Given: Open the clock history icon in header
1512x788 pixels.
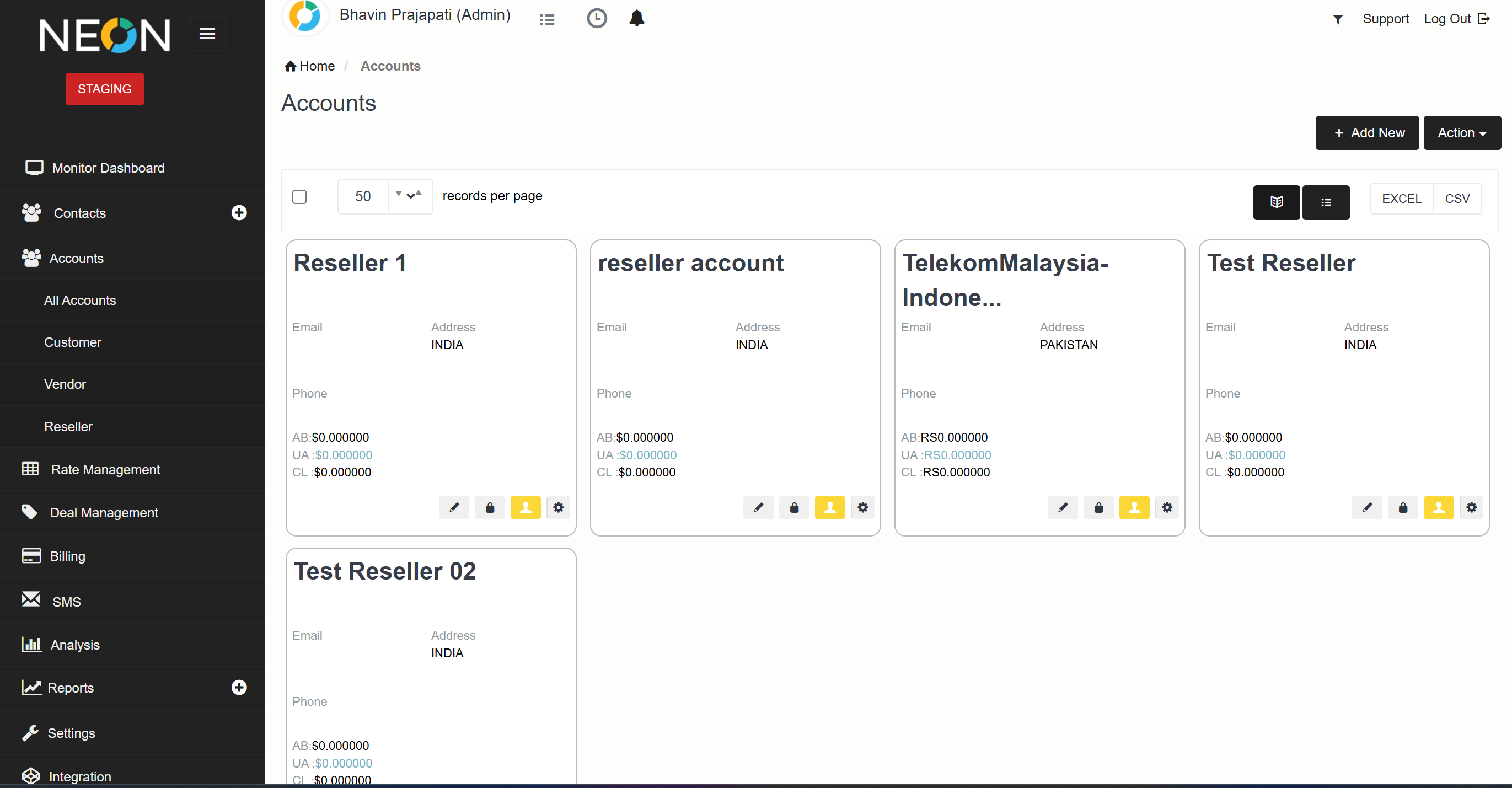Looking at the screenshot, I should pyautogui.click(x=596, y=18).
